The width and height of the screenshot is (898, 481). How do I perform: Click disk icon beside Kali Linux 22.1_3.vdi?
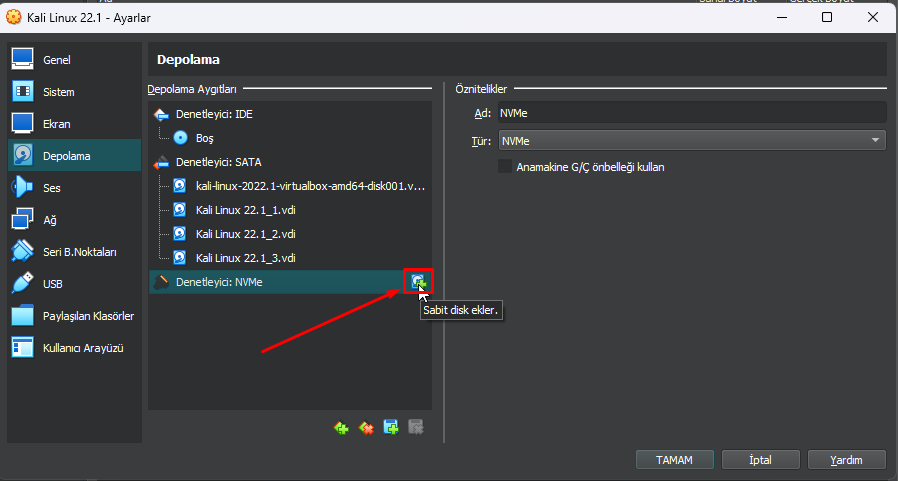(x=180, y=258)
